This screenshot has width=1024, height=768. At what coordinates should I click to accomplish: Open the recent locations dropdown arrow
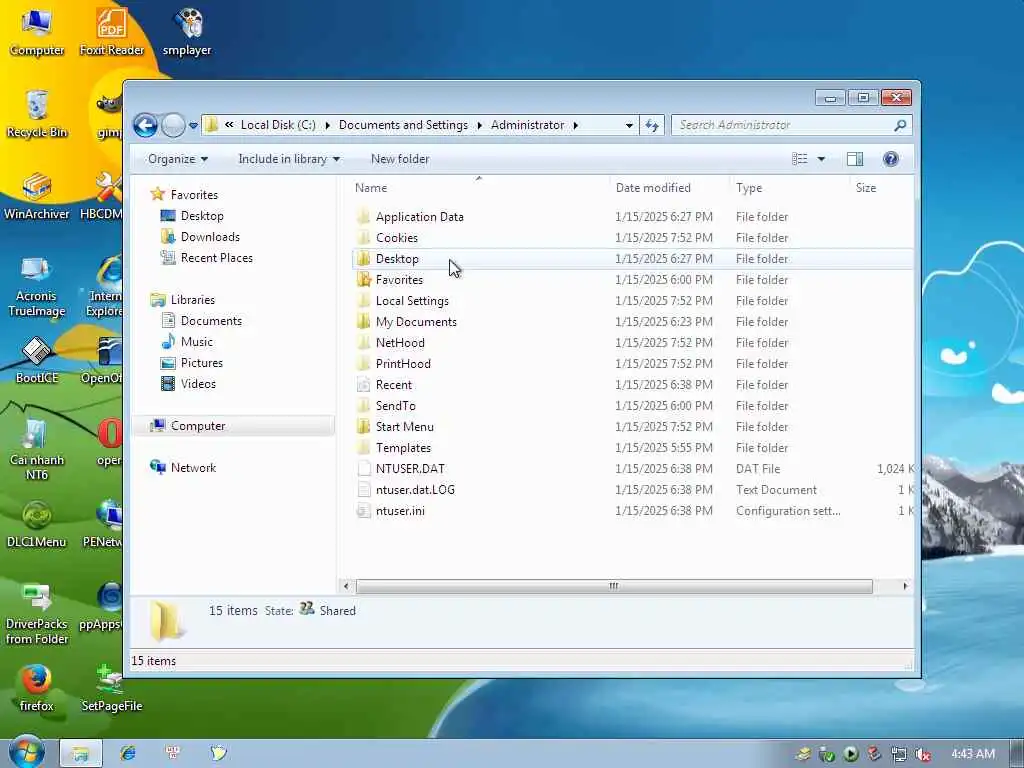click(193, 125)
